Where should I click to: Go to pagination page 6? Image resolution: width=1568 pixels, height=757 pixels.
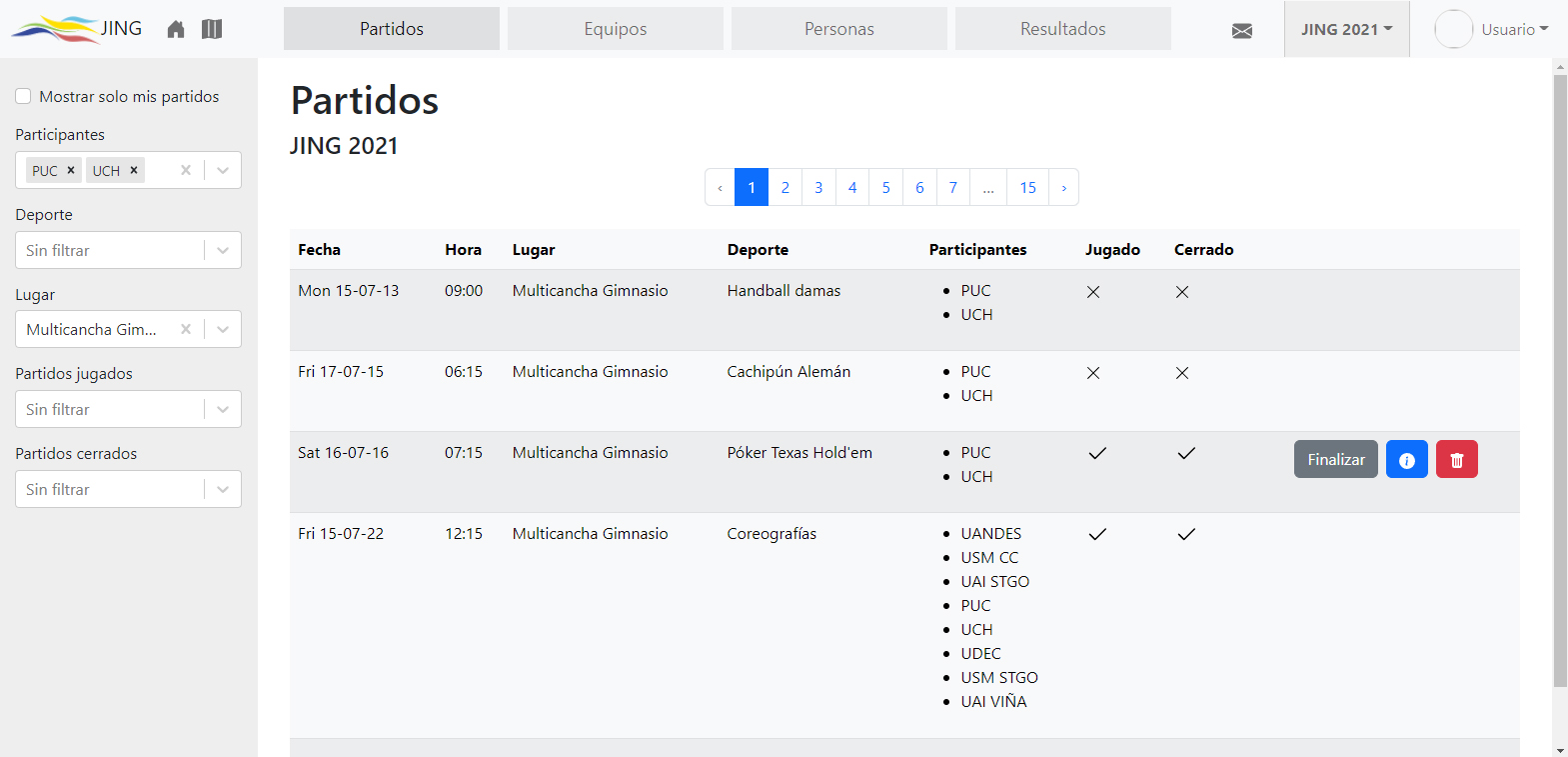(919, 187)
